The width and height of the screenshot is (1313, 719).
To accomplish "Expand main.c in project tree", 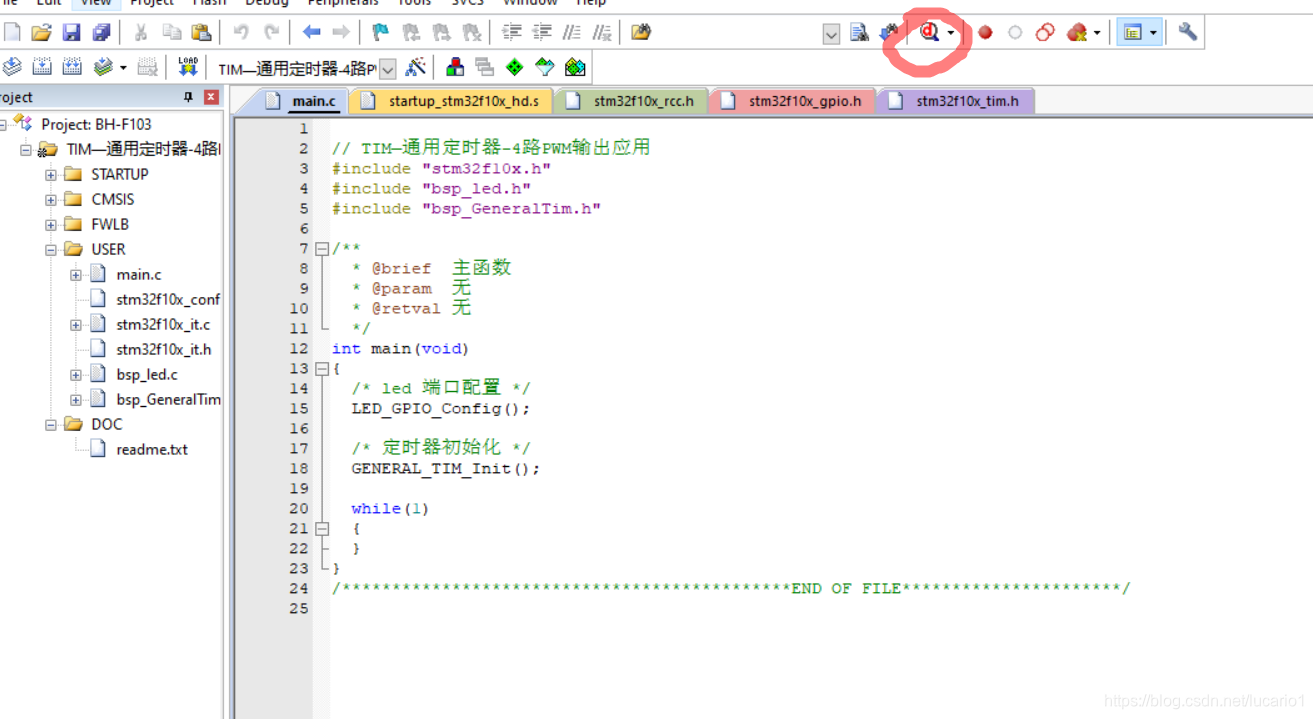I will (x=76, y=274).
